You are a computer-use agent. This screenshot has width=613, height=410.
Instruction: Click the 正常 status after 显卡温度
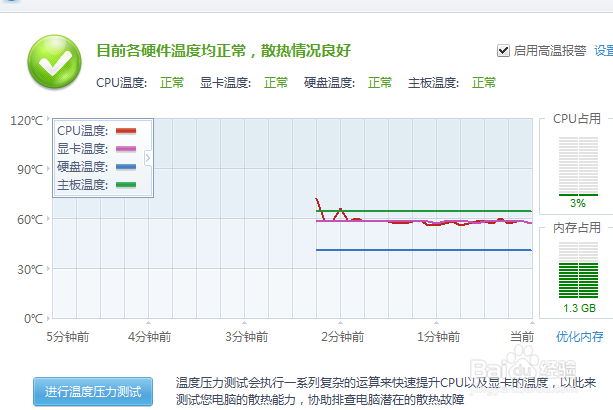(x=276, y=83)
